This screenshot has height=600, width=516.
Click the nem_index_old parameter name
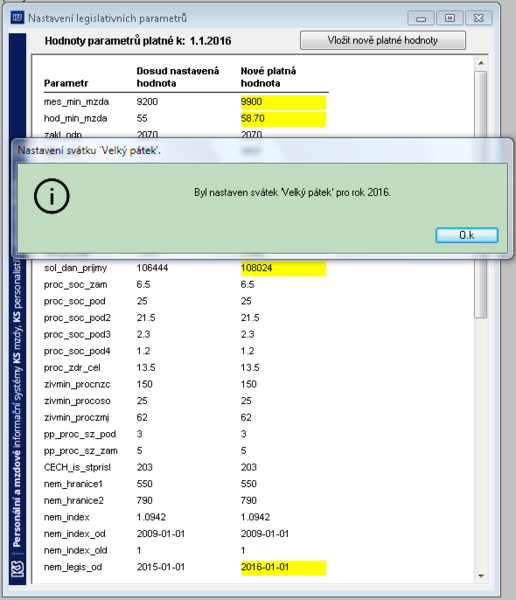75,551
